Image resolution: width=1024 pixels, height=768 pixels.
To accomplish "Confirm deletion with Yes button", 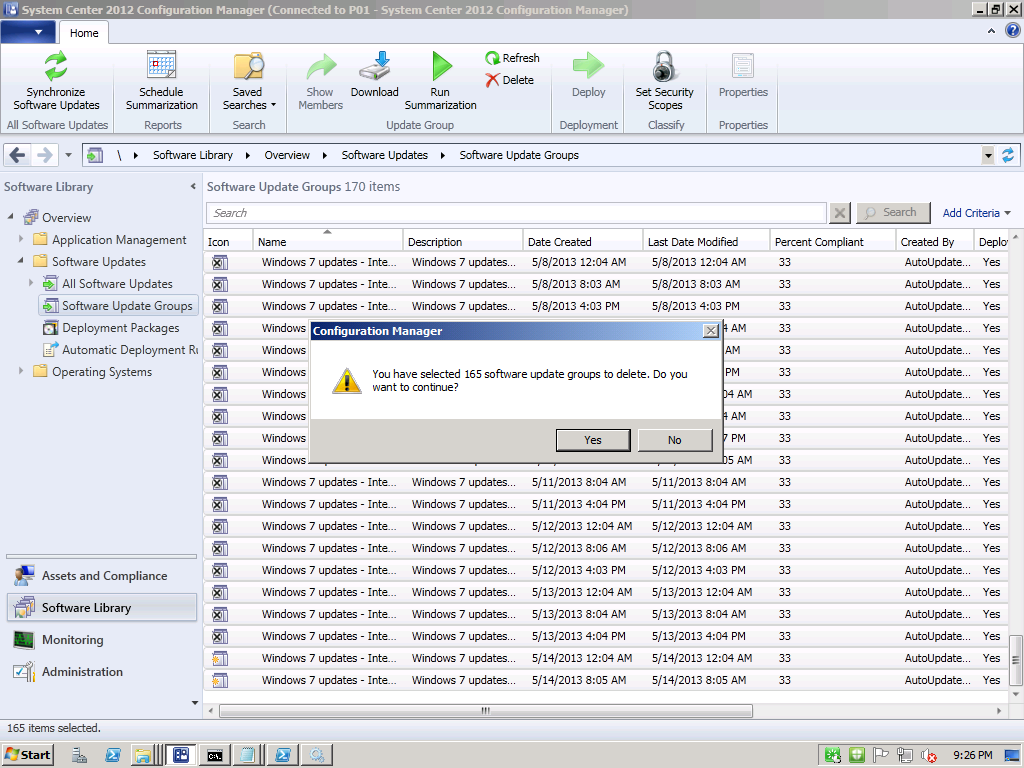I will coord(593,440).
